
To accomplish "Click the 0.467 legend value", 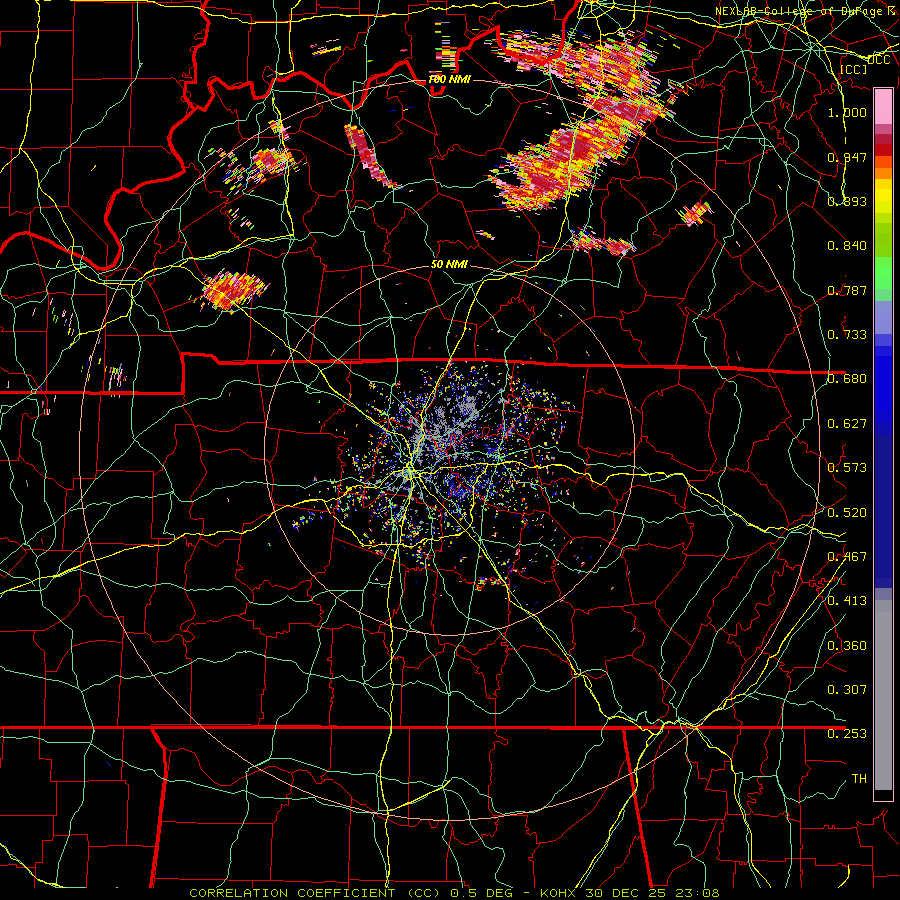I will click(x=847, y=556).
